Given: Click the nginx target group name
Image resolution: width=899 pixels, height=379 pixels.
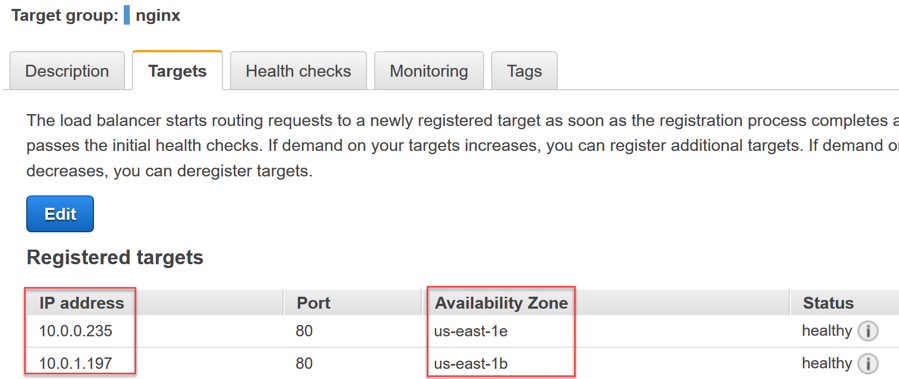Looking at the screenshot, I should 158,15.
